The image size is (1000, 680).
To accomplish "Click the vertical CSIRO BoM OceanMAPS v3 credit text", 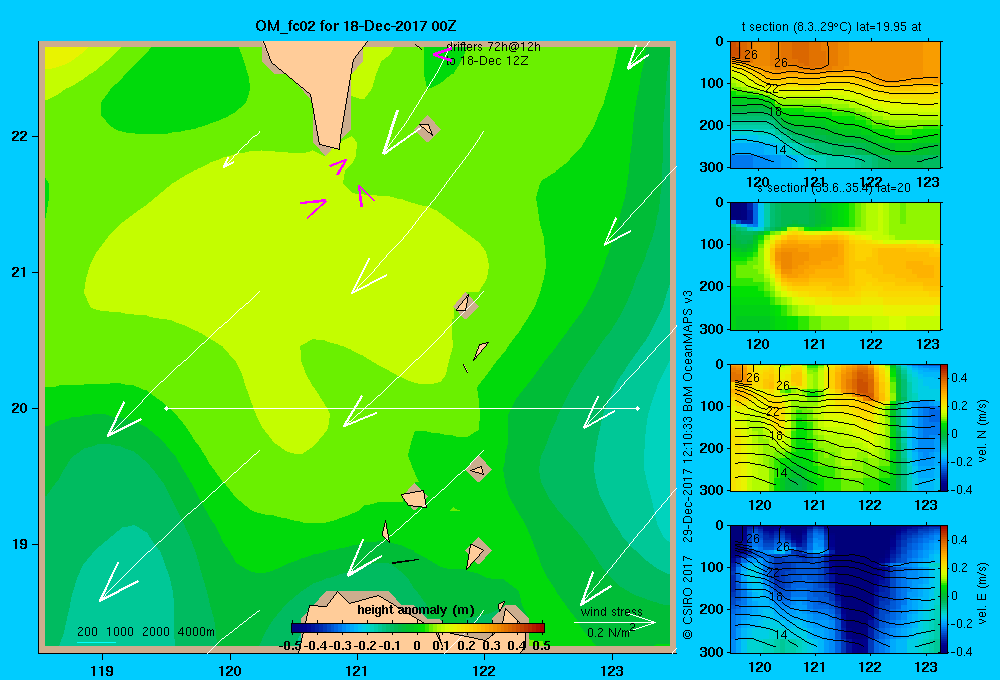I will [688, 464].
